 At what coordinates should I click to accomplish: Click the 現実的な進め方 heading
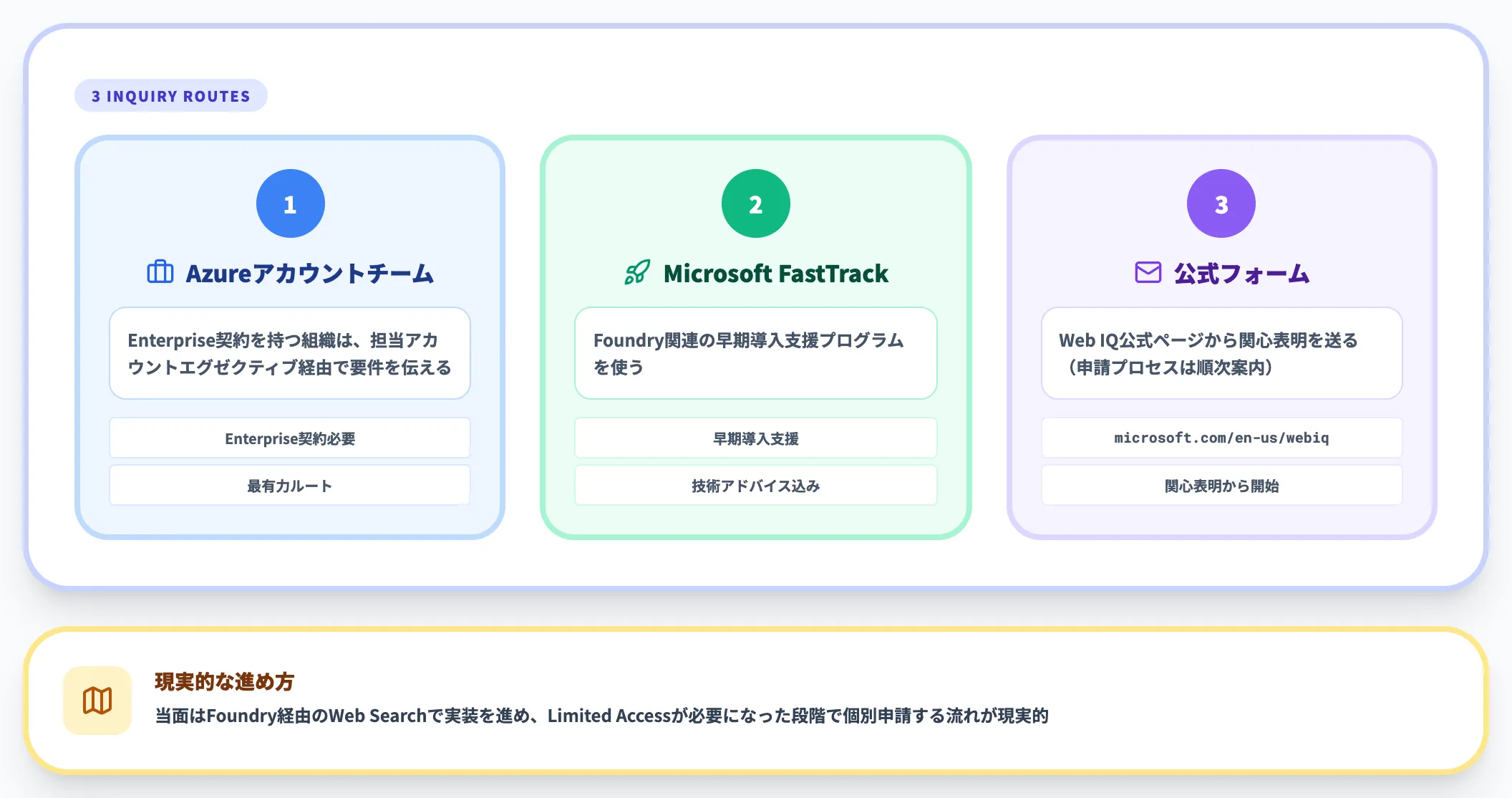225,681
